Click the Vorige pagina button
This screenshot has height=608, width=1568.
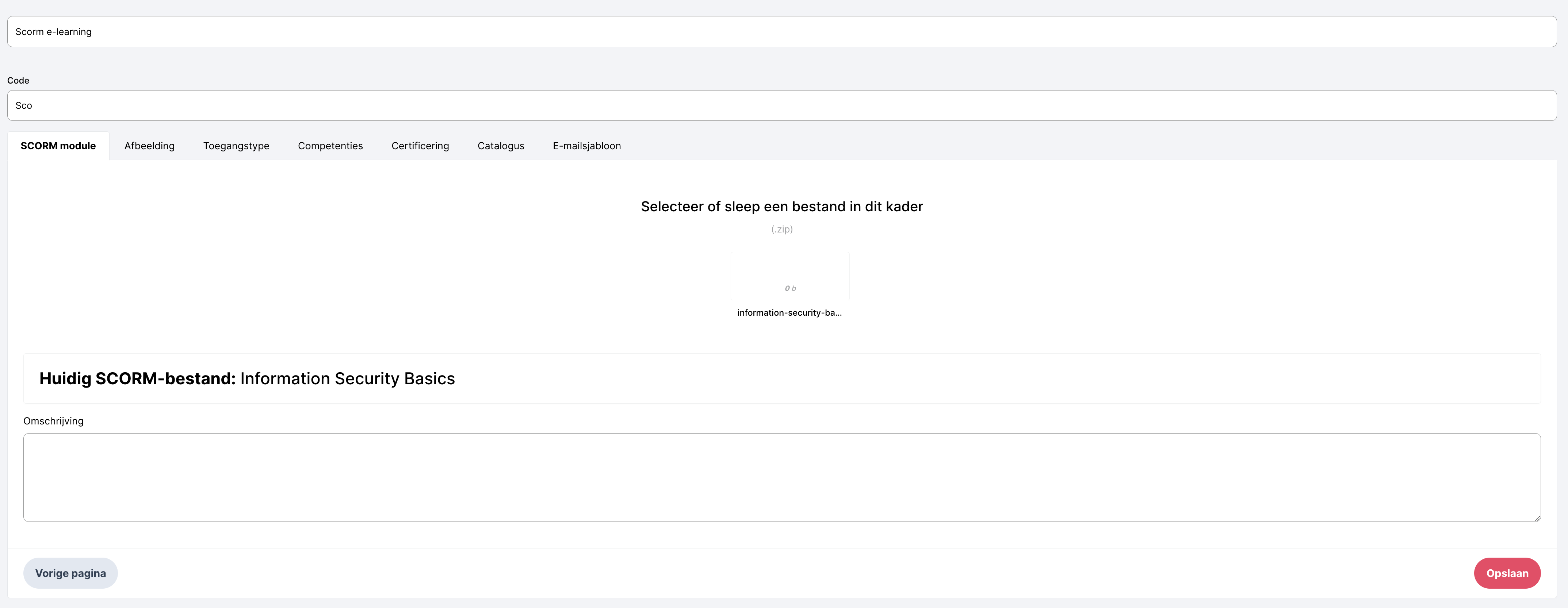70,573
